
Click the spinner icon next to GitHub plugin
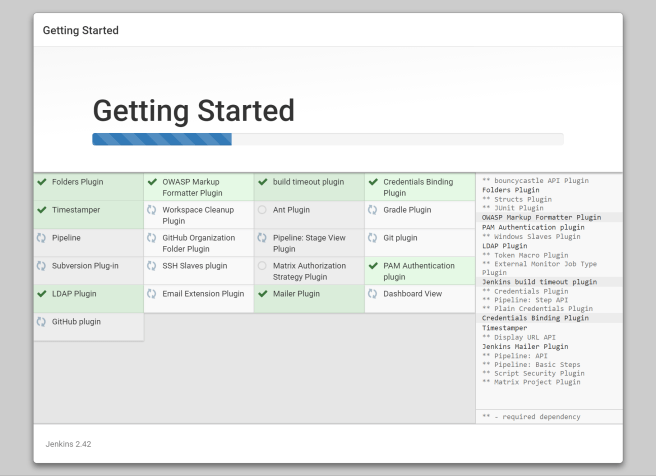coord(42,322)
